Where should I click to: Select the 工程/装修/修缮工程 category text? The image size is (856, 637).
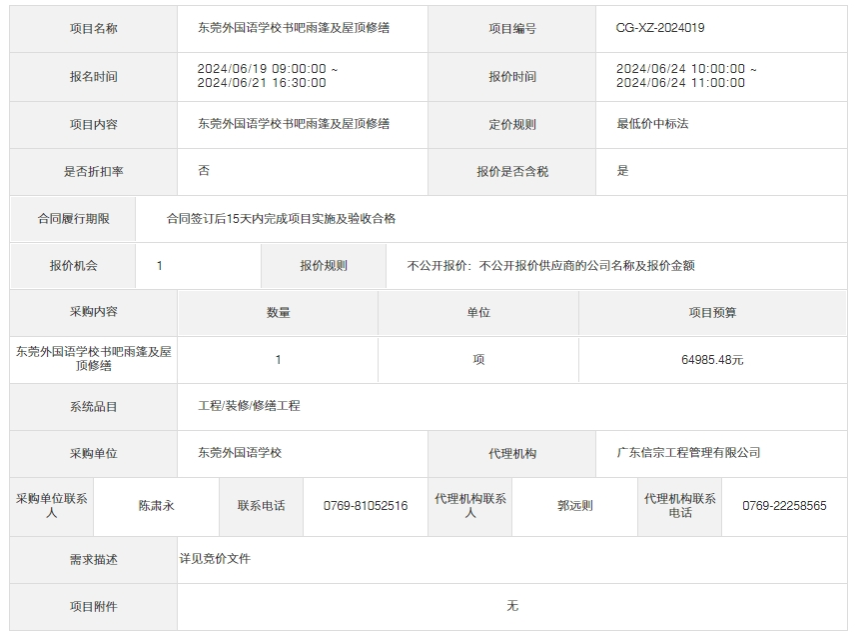pos(249,406)
